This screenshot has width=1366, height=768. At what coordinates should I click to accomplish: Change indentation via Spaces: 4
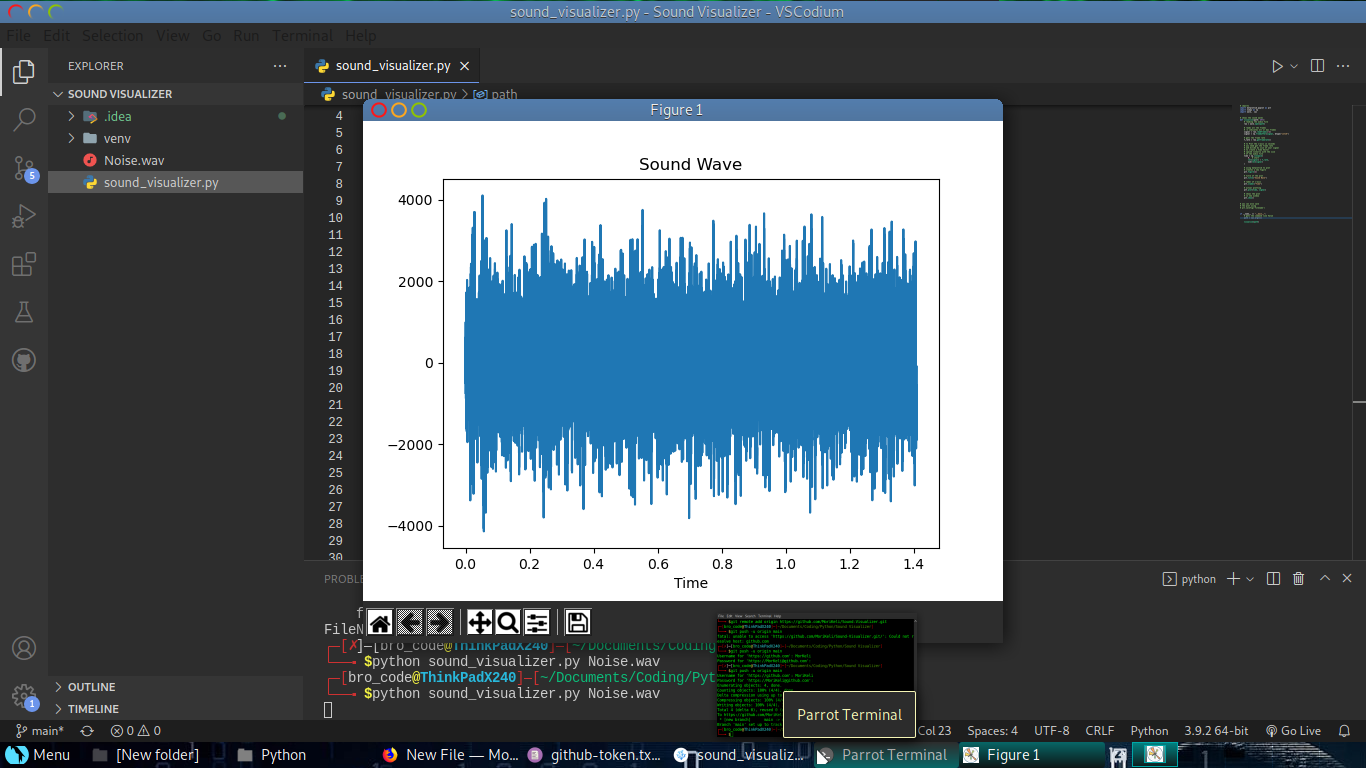pyautogui.click(x=992, y=731)
